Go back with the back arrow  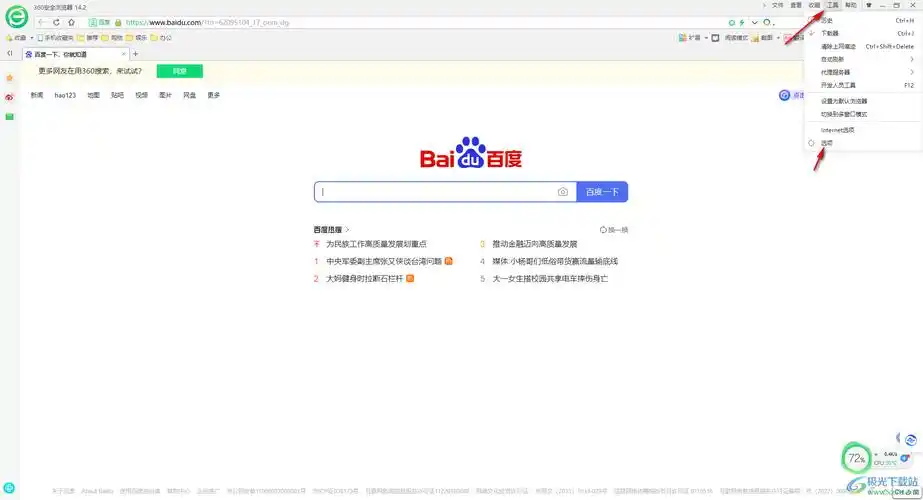click(x=41, y=22)
